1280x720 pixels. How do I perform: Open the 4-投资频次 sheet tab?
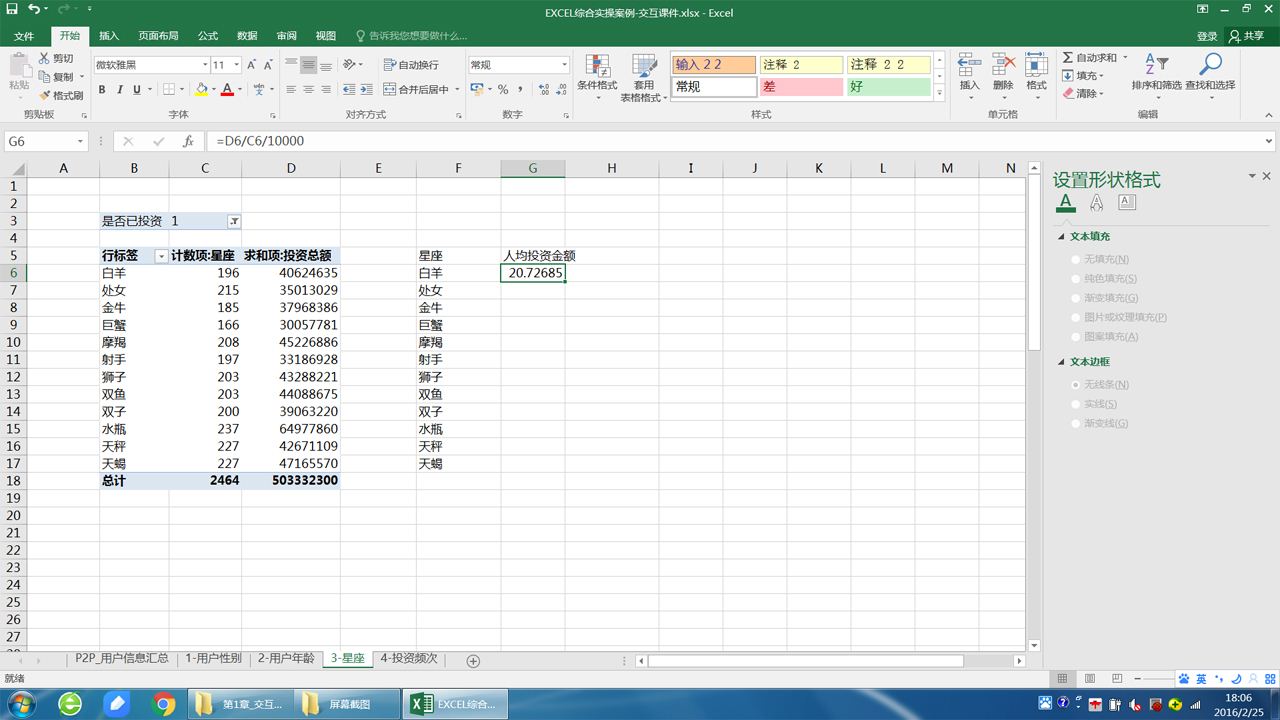pyautogui.click(x=409, y=659)
